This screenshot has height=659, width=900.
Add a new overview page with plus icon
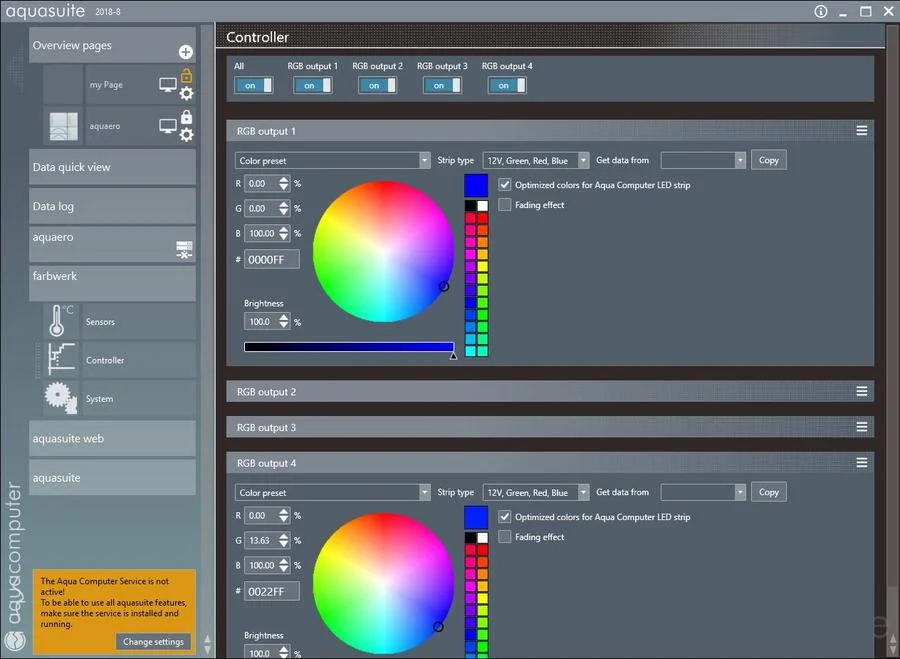(185, 52)
